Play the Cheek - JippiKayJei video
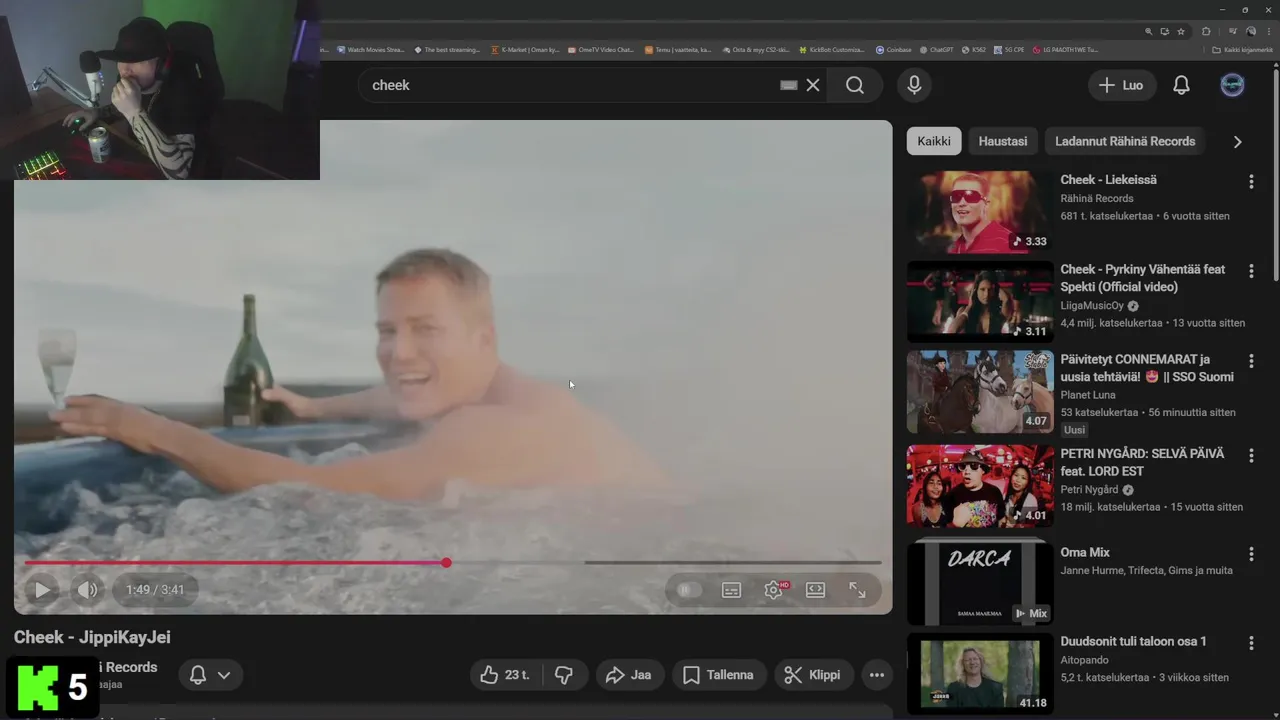Viewport: 1280px width, 720px height. point(42,590)
